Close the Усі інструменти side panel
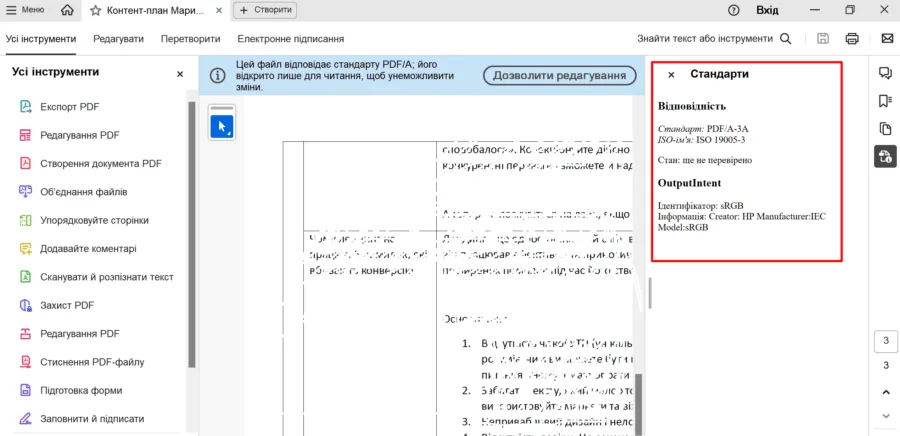This screenshot has width=900, height=436. point(180,74)
